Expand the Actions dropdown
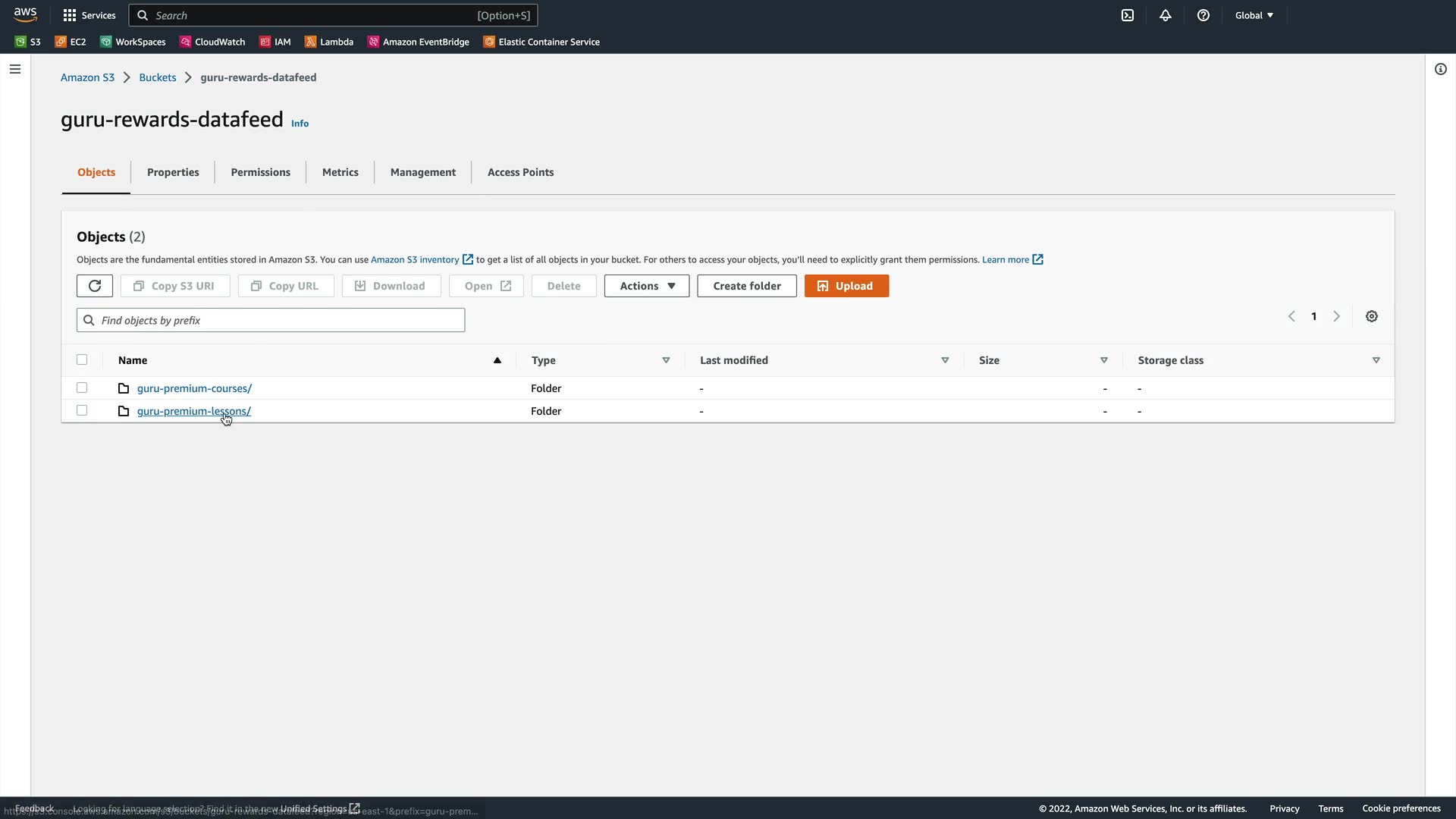This screenshot has height=819, width=1456. tap(647, 286)
